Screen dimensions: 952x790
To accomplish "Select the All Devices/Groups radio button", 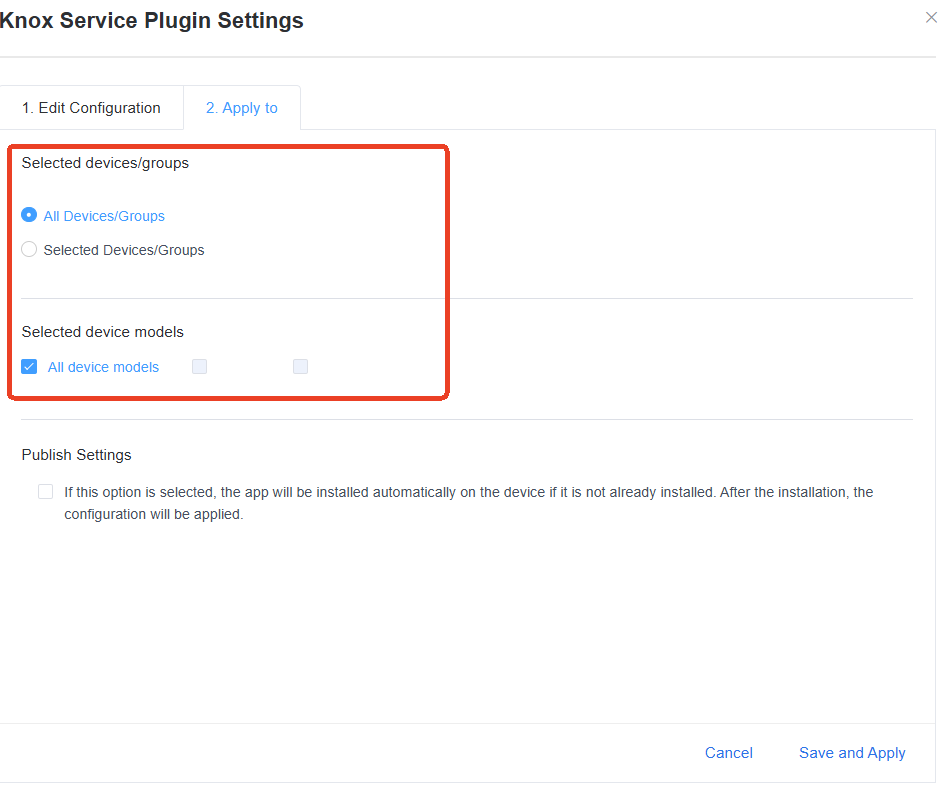I will 29,215.
